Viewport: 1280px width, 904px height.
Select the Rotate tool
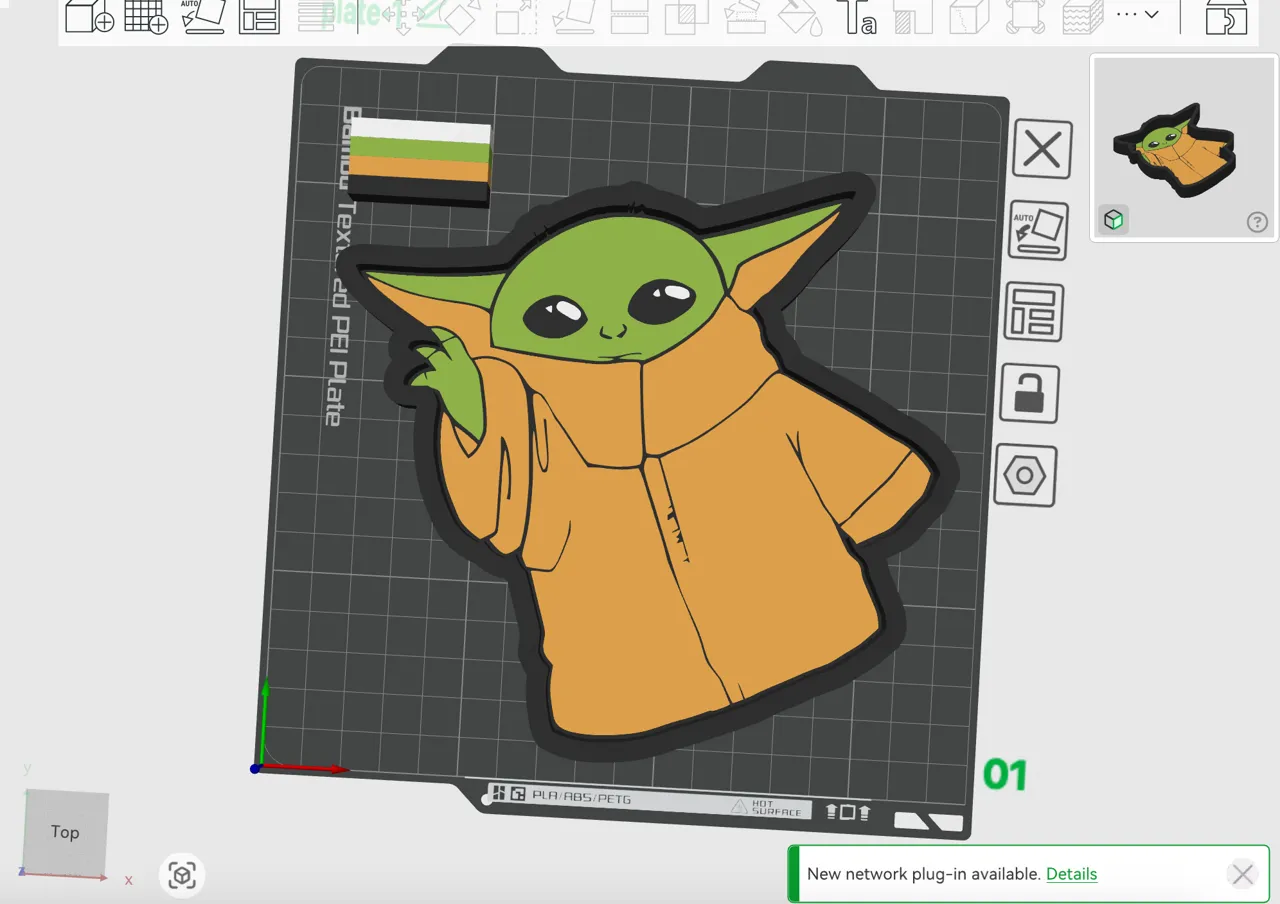[x=459, y=16]
